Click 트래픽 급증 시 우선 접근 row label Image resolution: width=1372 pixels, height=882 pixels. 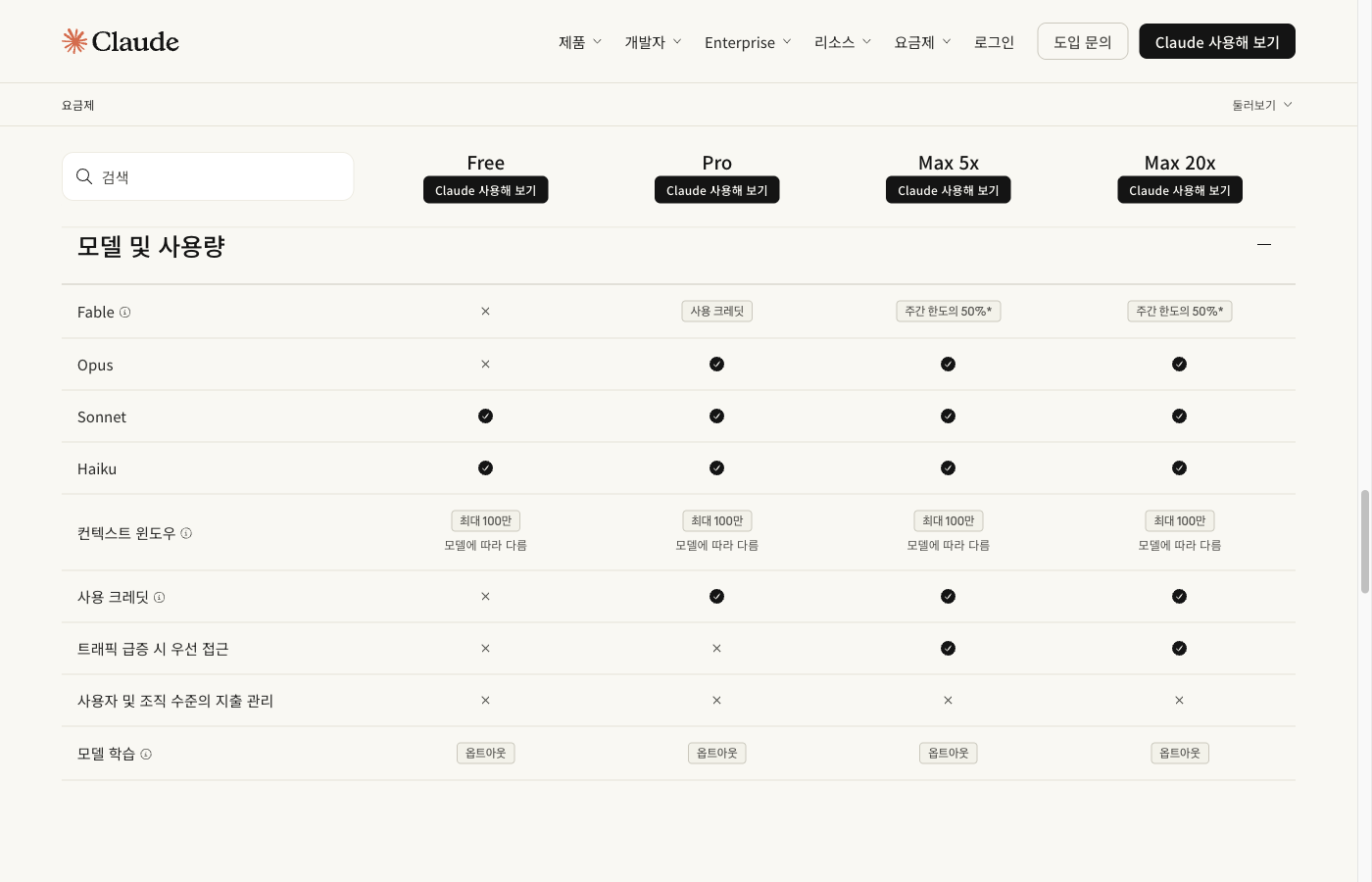(153, 649)
